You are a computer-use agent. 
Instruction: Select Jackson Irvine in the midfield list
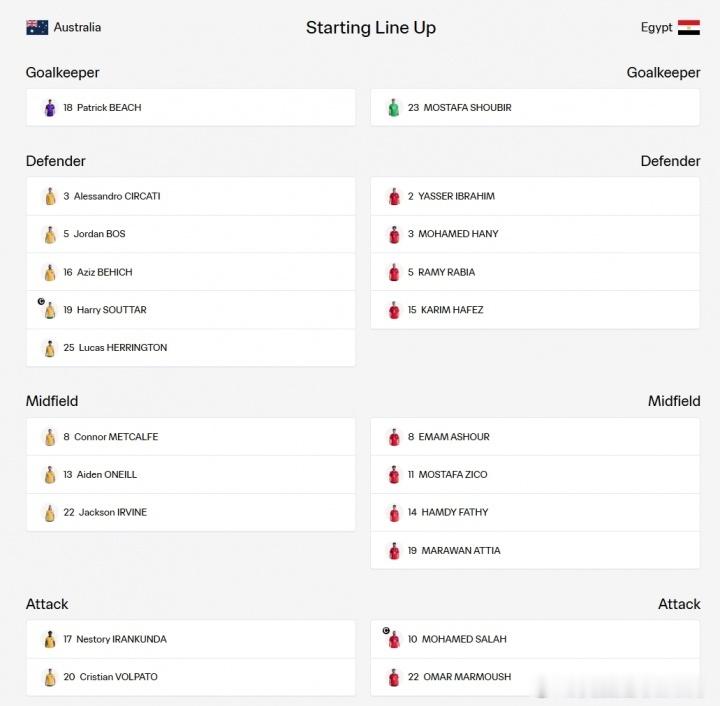point(191,512)
